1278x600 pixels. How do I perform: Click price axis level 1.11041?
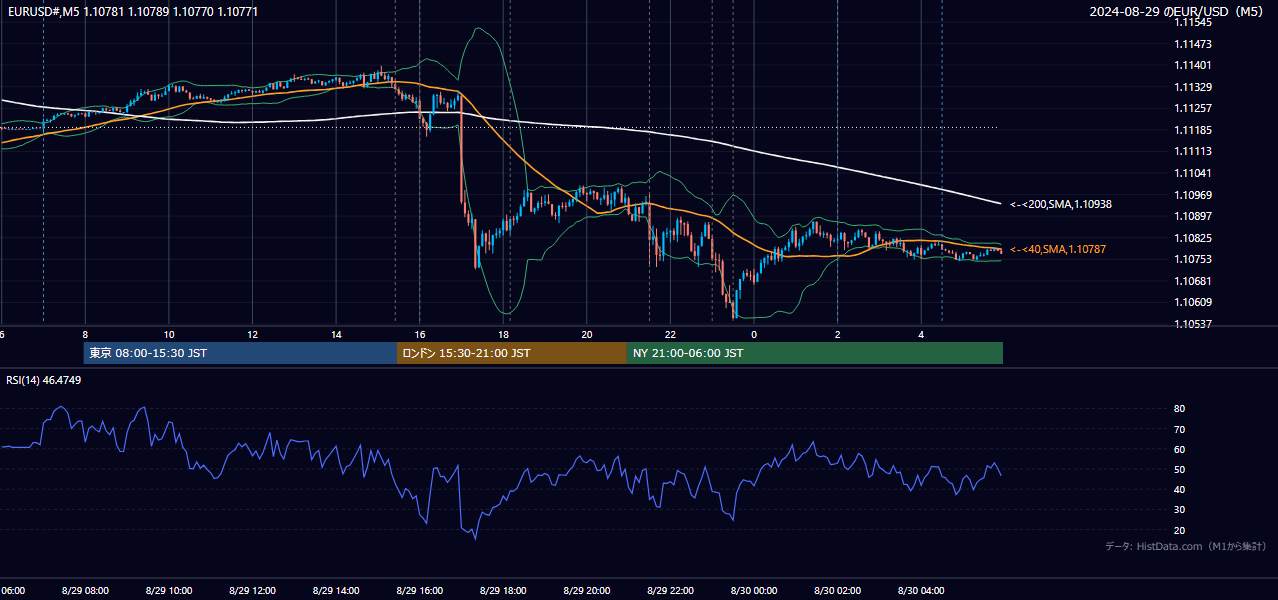click(x=1192, y=173)
